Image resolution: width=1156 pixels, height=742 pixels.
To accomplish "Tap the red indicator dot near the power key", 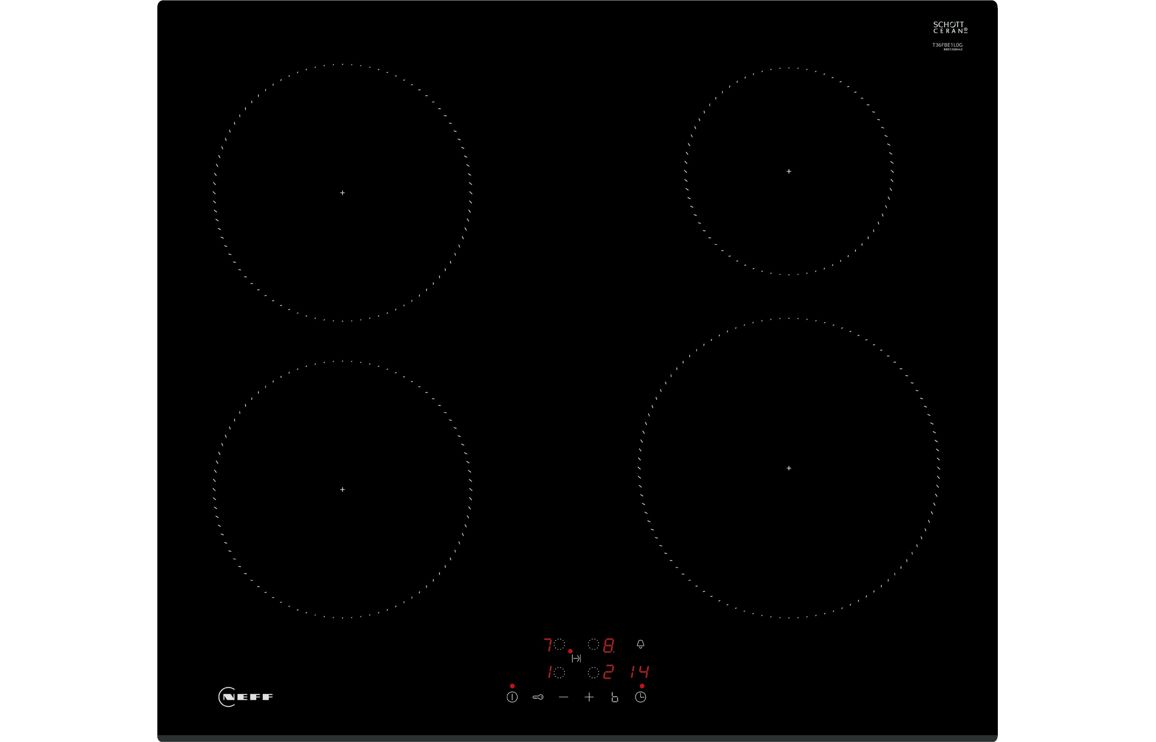I will (x=512, y=685).
